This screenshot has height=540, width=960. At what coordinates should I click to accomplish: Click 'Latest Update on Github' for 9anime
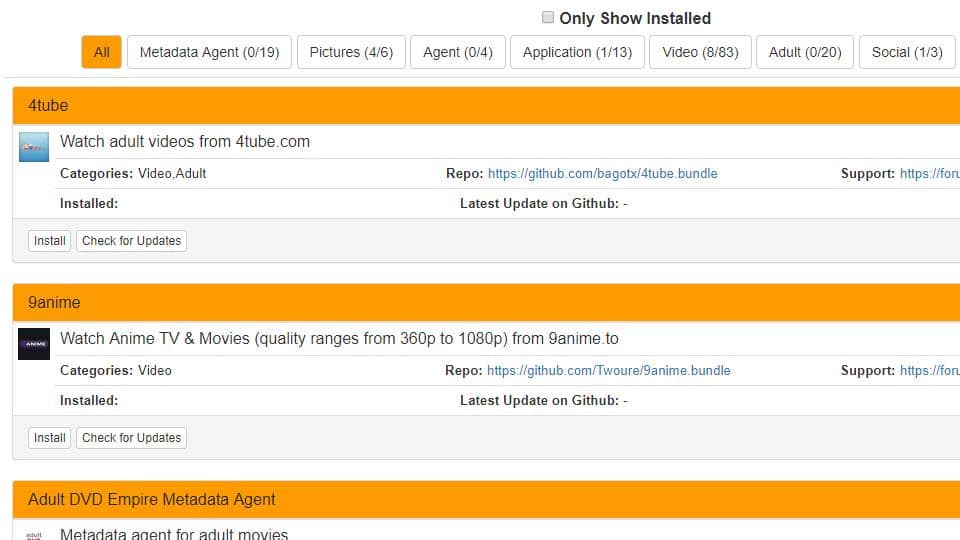(544, 400)
